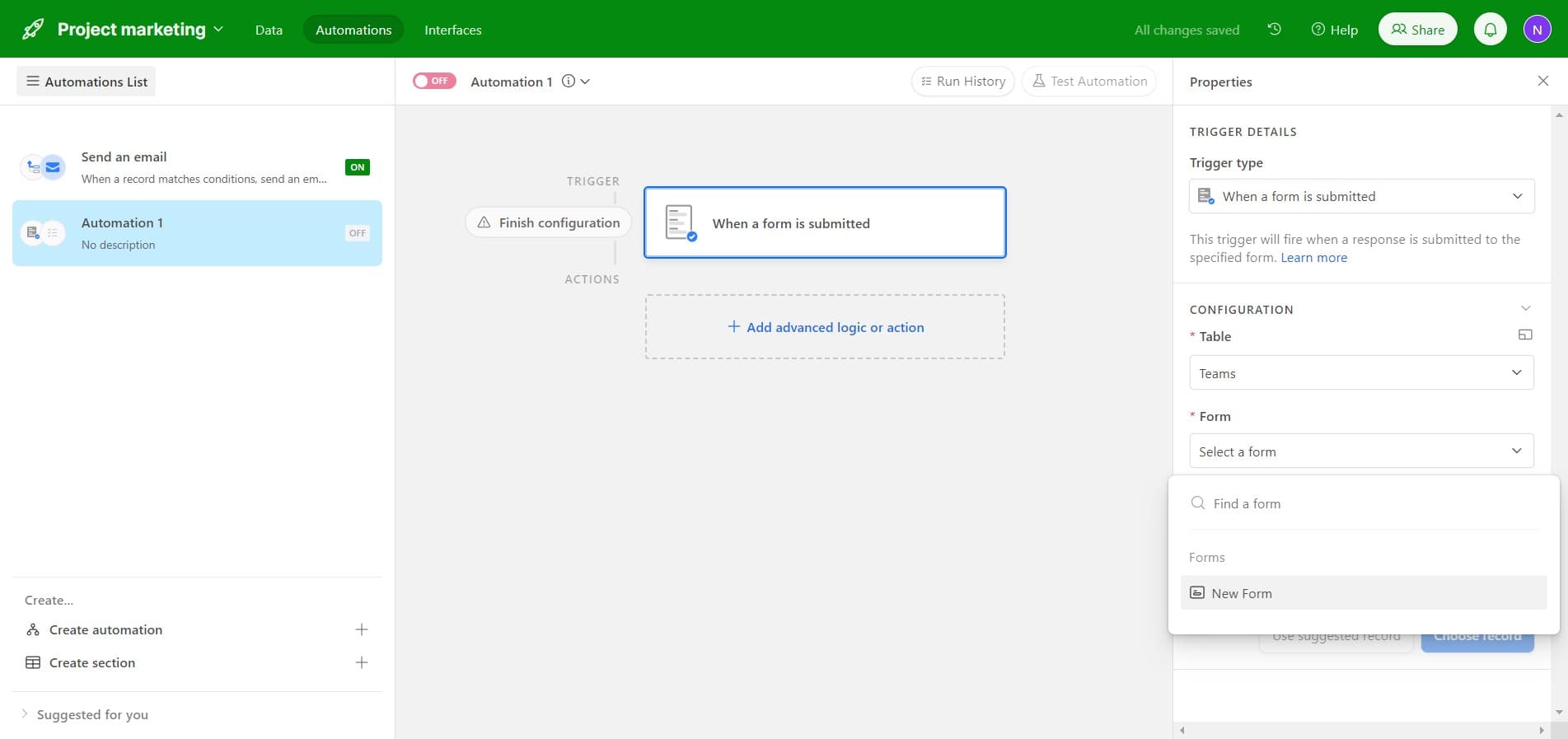Open user profile avatar N
The height and width of the screenshot is (739, 1568).
pos(1537,30)
